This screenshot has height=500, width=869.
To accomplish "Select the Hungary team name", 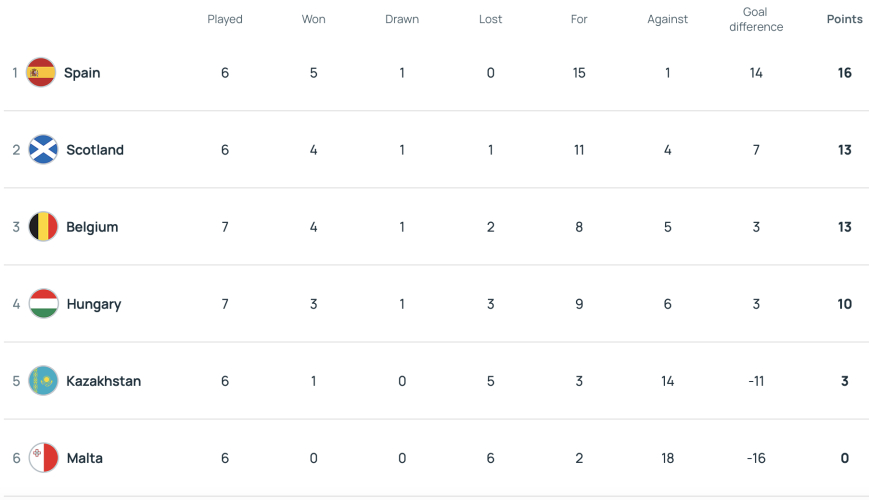I will tap(94, 304).
